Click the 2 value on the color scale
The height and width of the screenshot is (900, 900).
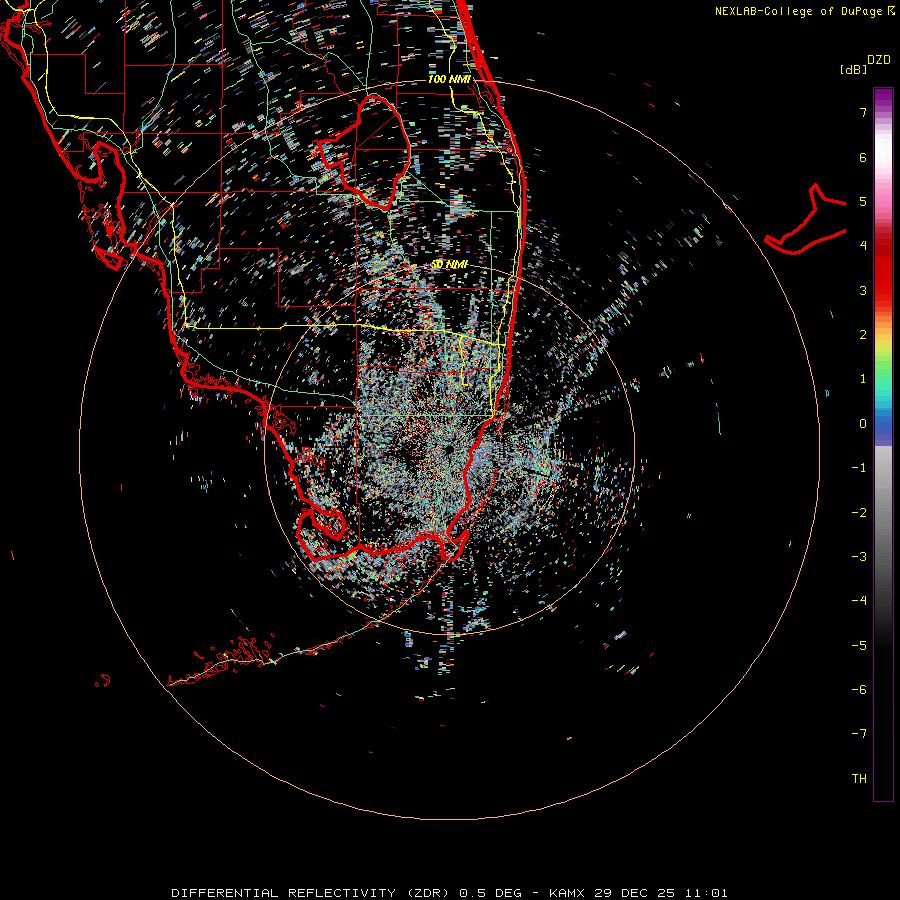coord(863,335)
